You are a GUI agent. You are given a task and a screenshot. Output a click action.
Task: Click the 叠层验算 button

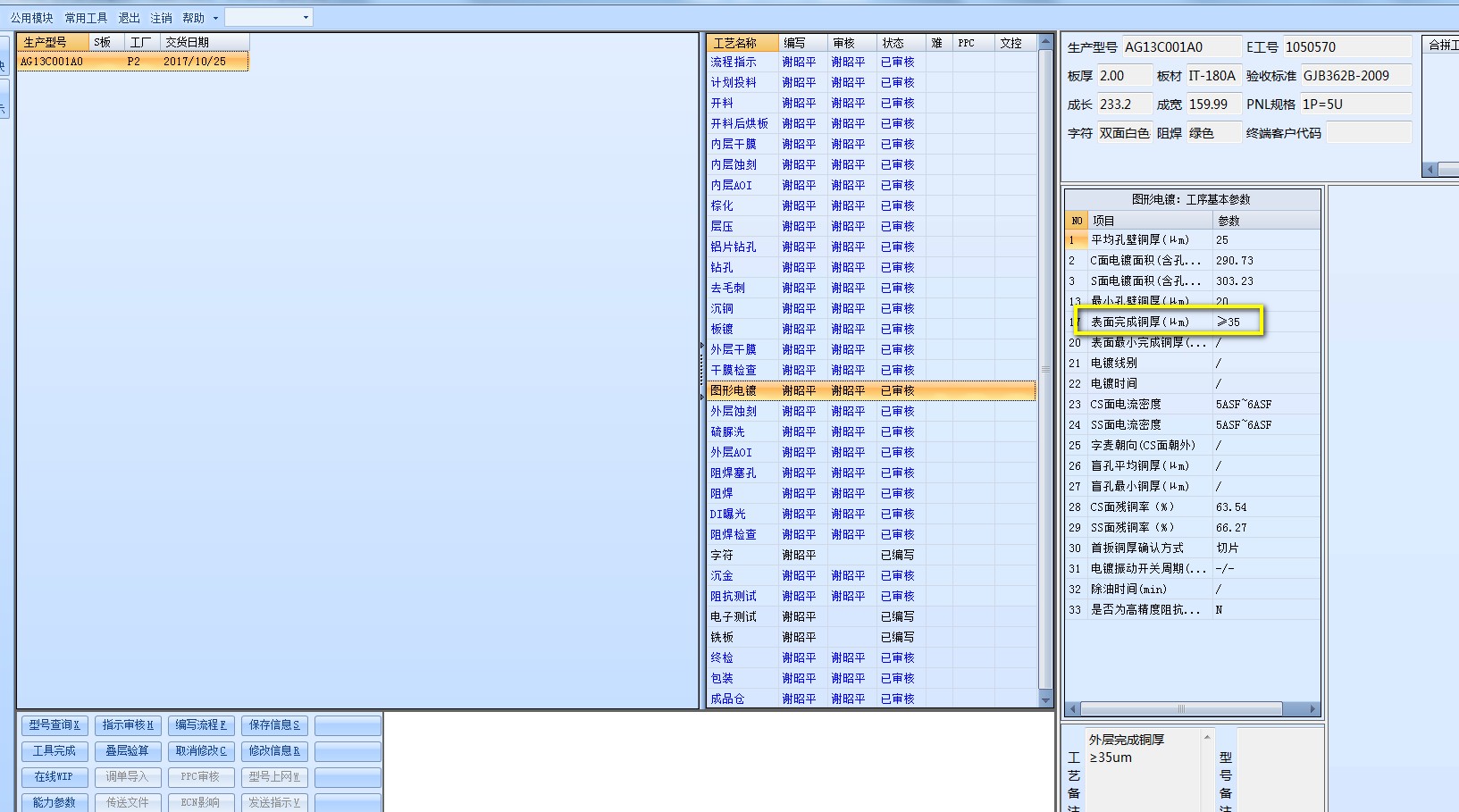click(x=128, y=751)
